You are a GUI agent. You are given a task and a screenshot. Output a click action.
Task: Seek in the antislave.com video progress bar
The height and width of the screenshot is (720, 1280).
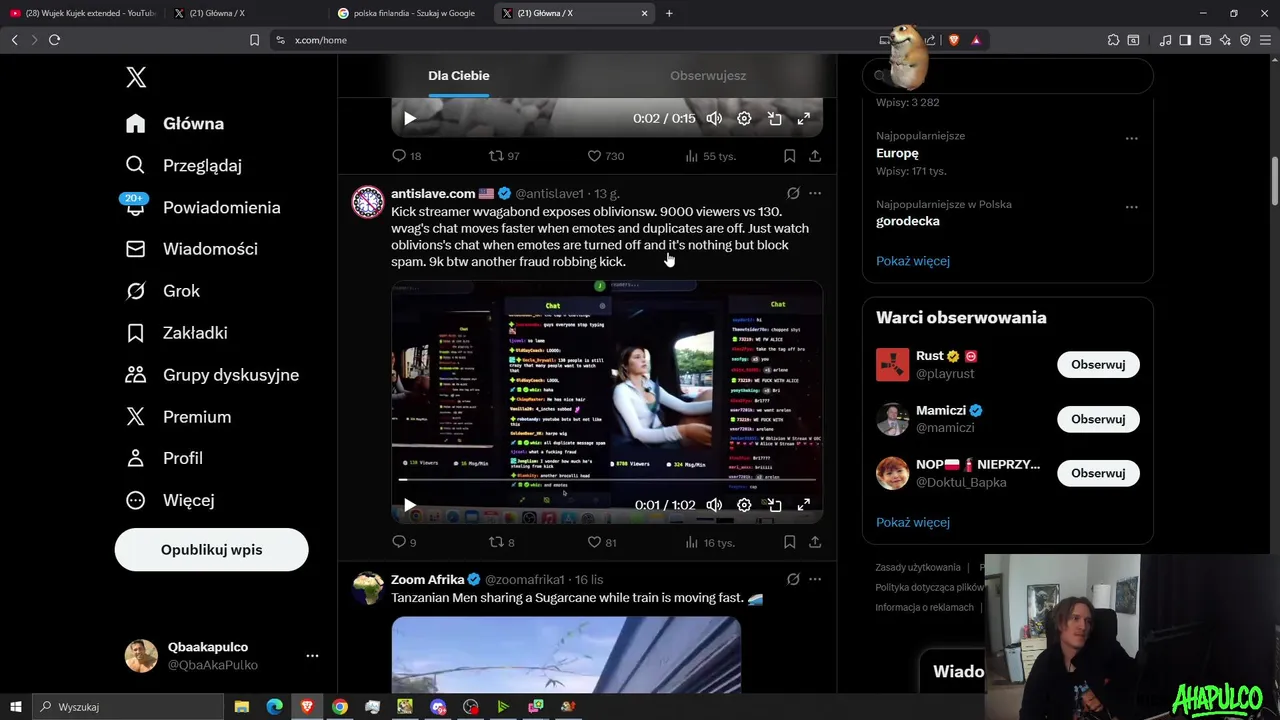point(607,482)
